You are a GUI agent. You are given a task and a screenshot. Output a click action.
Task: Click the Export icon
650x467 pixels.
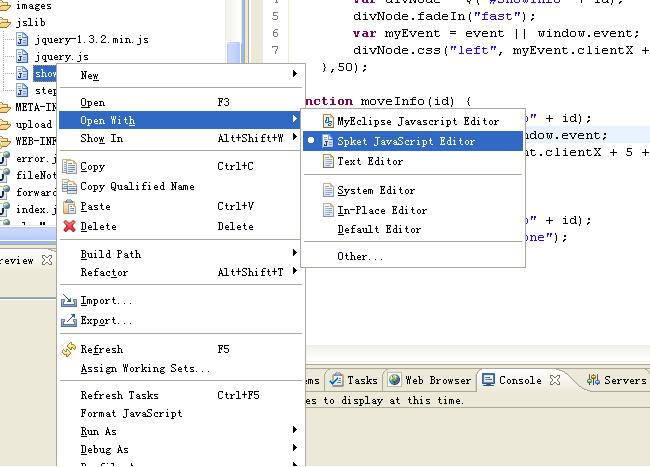coord(69,320)
